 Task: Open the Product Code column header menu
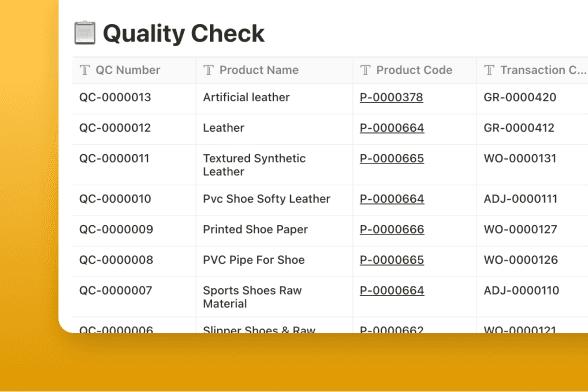tap(414, 70)
